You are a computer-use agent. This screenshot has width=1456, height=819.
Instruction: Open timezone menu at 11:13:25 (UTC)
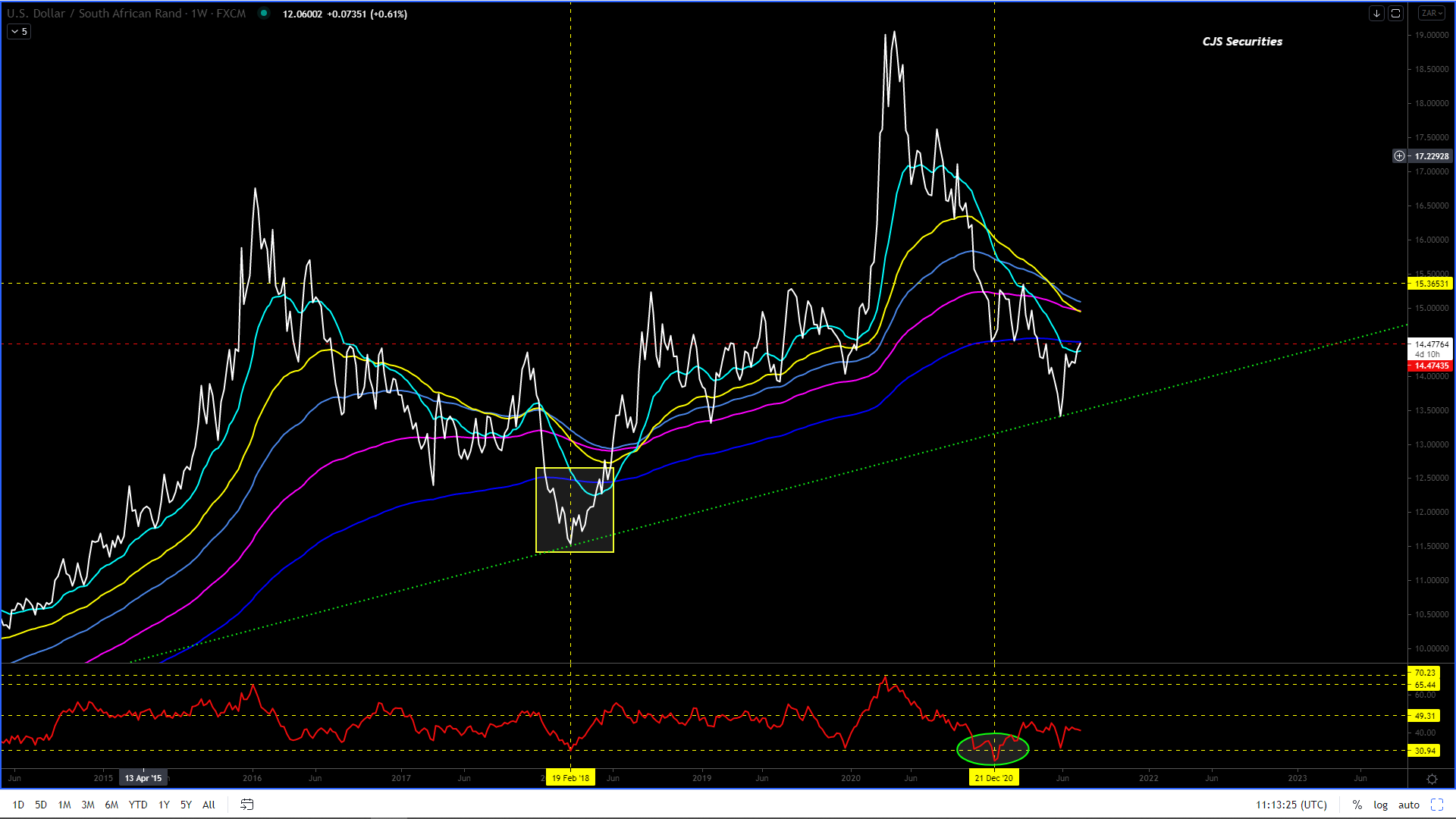point(1291,805)
